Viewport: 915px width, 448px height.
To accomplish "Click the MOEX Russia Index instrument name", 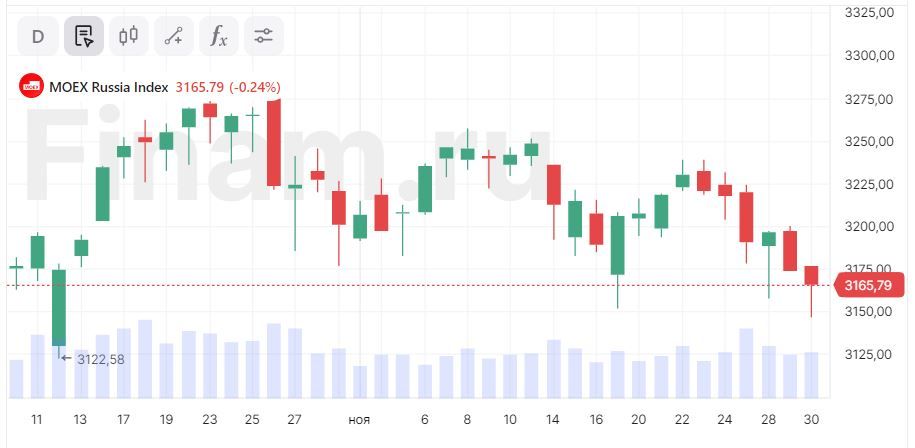I will coord(109,87).
